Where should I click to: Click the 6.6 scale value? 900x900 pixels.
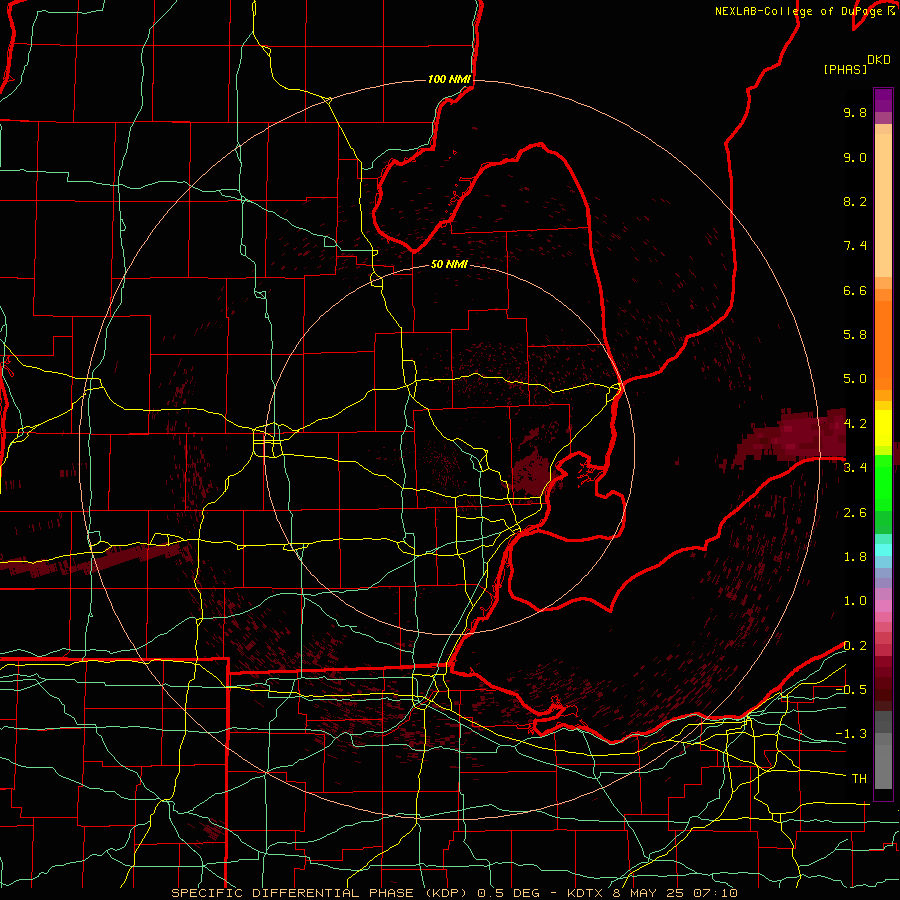(x=855, y=290)
